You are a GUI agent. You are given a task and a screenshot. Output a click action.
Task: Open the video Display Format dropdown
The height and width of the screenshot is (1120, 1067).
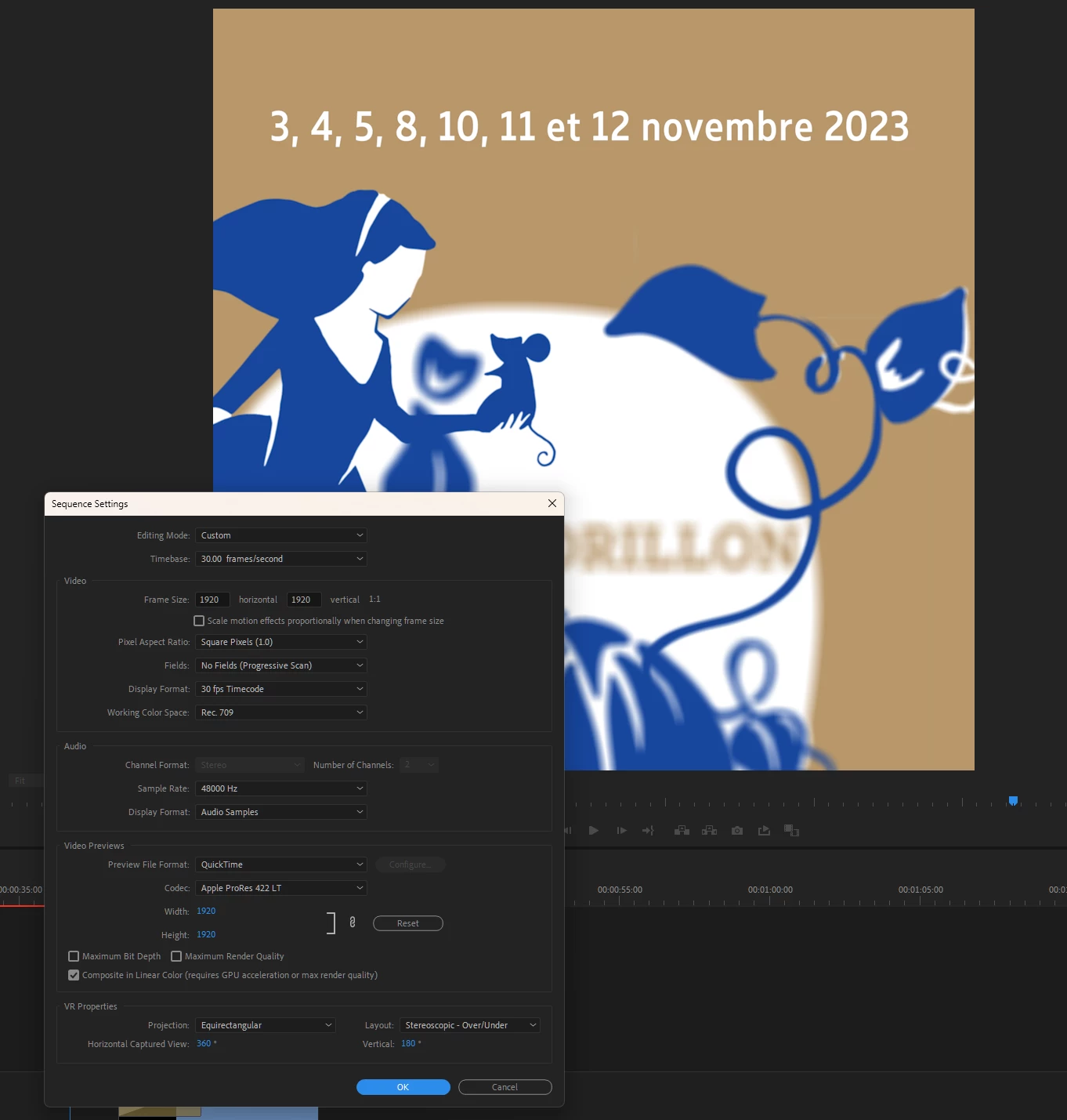click(281, 689)
